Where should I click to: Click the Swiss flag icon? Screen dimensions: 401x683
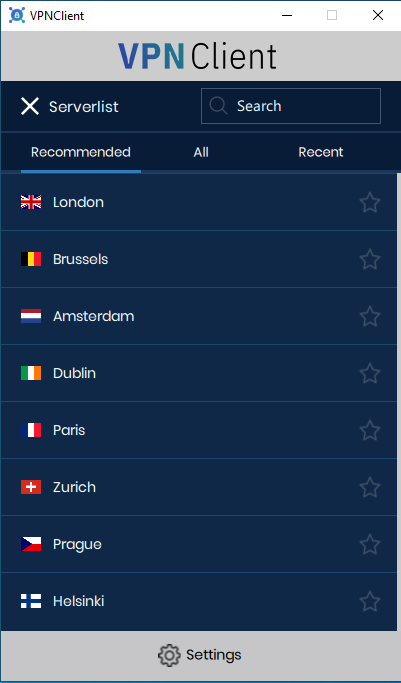click(31, 487)
